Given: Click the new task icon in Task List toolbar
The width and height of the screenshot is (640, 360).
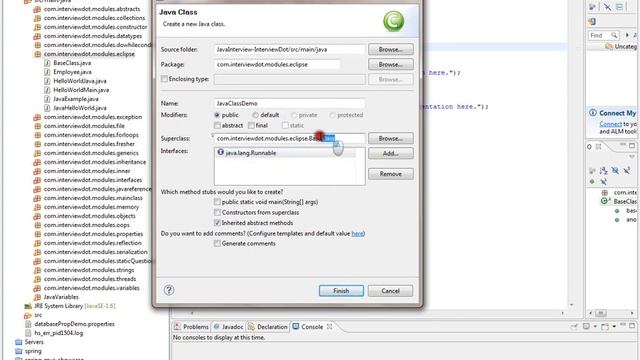Looking at the screenshot, I should click(x=592, y=21).
